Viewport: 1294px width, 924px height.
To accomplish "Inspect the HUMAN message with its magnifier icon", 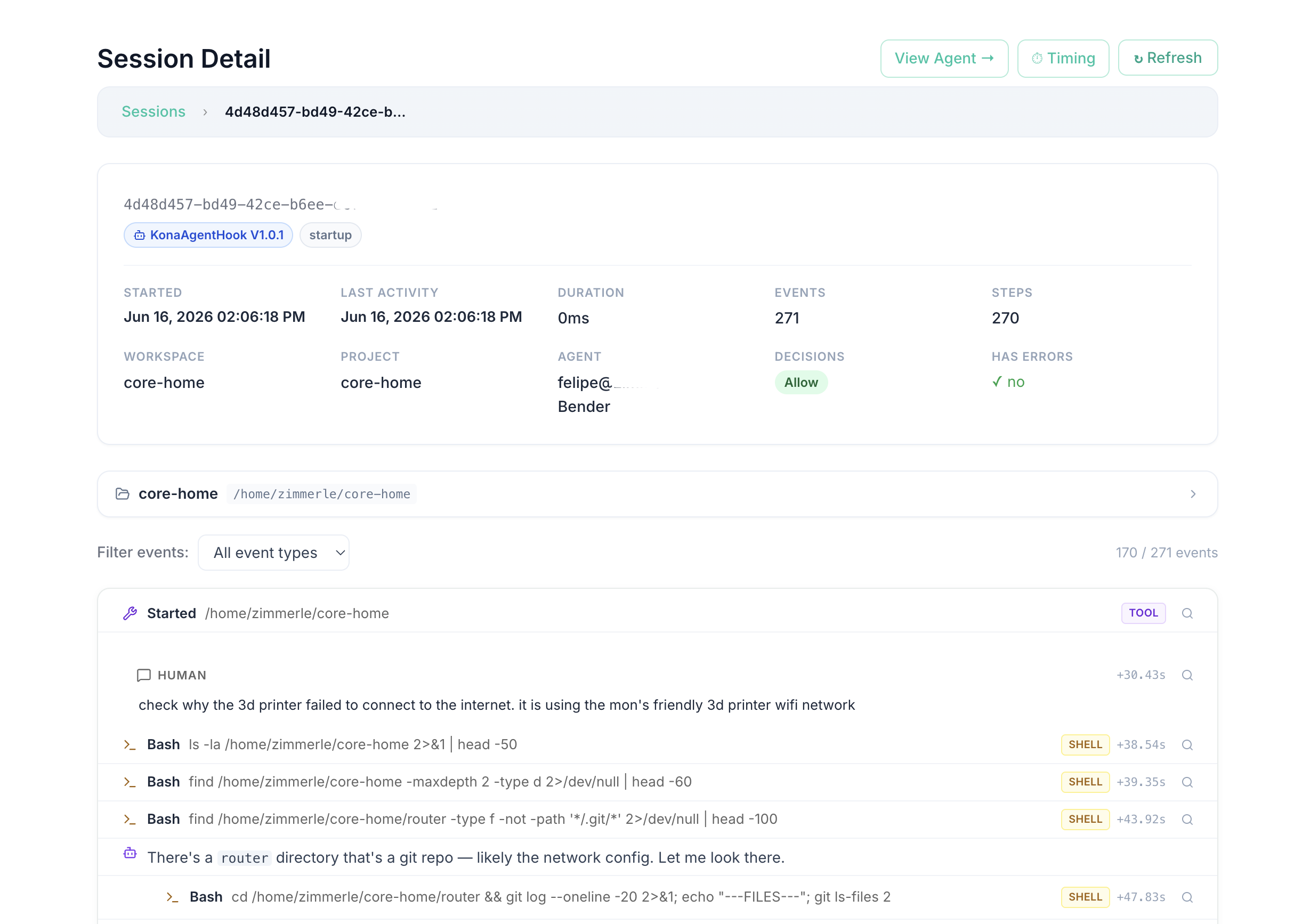I will [x=1186, y=675].
